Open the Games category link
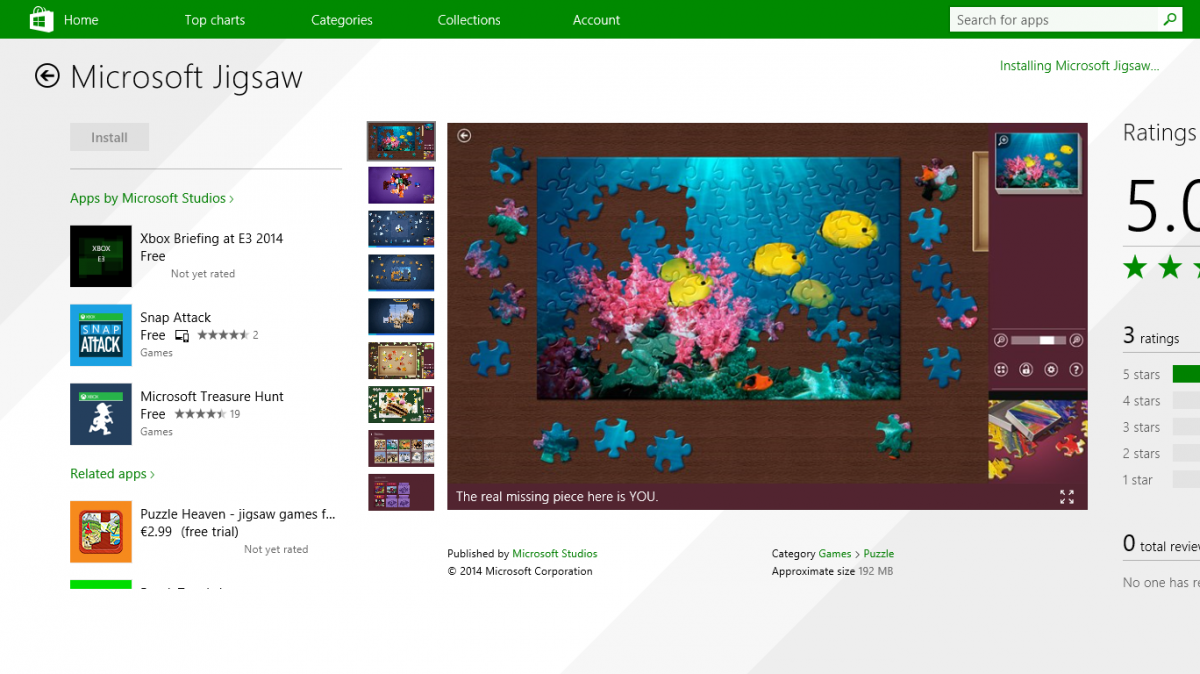Screen dimensions: 1200x674 pyautogui.click(x=835, y=553)
